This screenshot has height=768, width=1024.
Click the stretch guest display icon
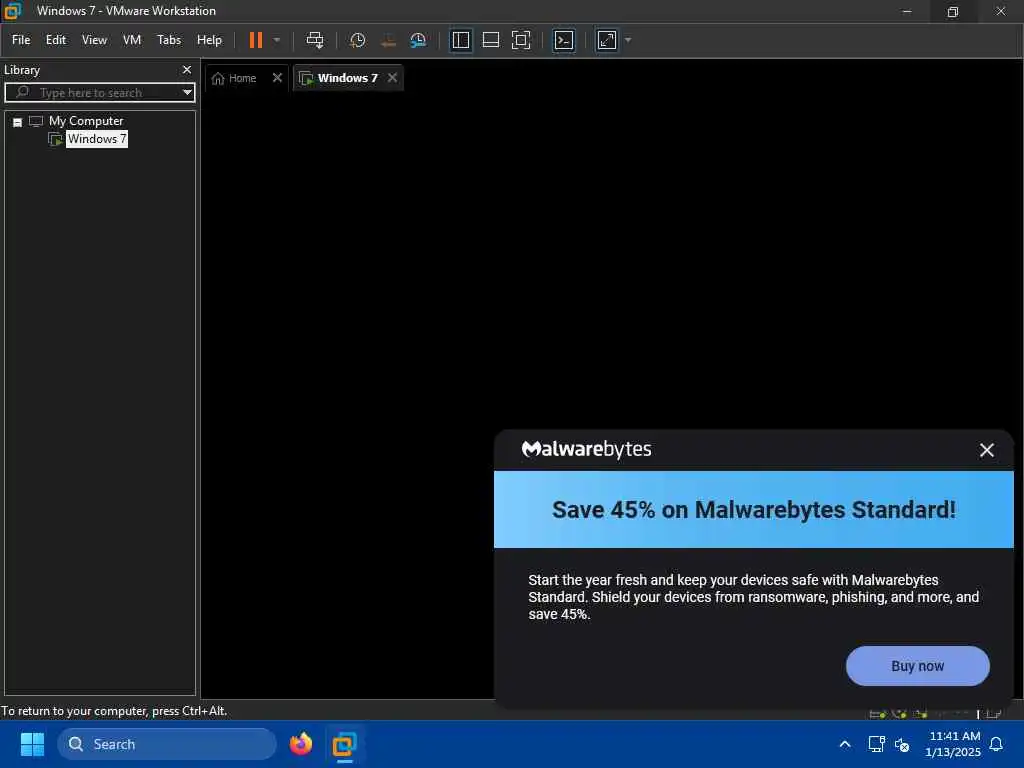click(x=607, y=40)
